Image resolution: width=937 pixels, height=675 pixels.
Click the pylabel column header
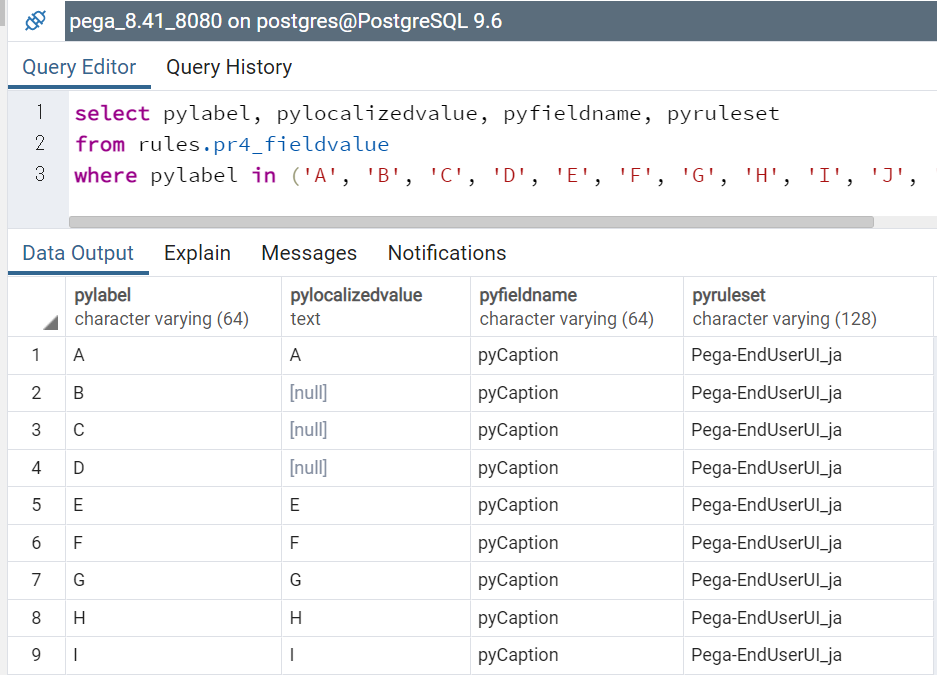tap(173, 306)
